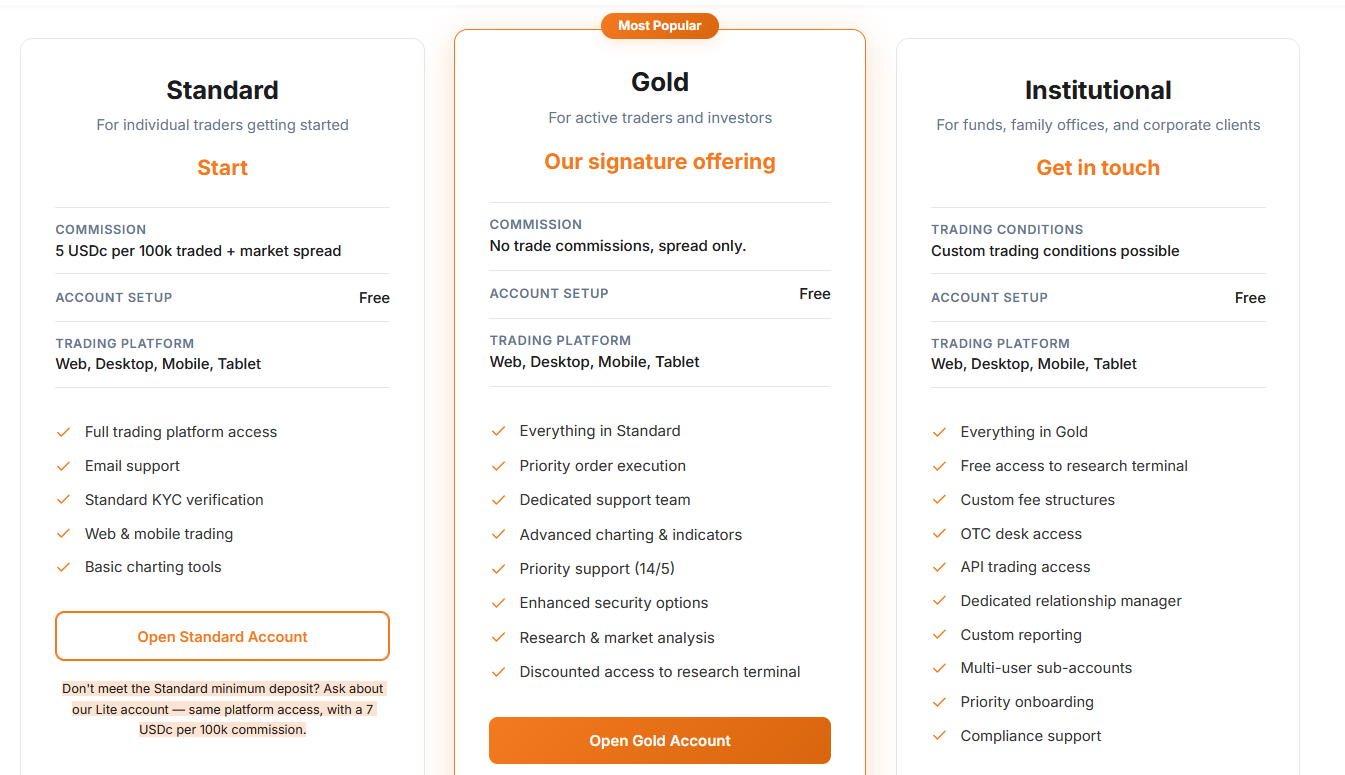Click the Open Gold Account button

coord(660,740)
